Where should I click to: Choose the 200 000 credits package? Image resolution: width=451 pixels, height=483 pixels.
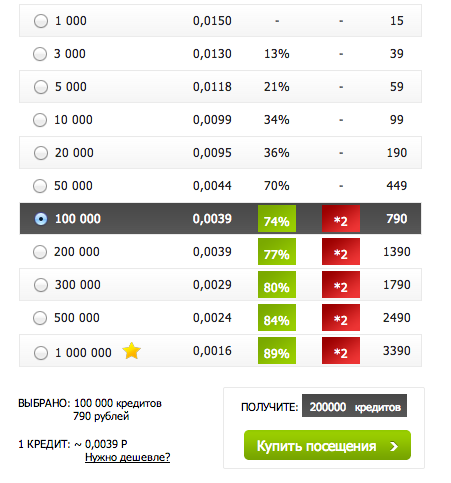point(40,252)
